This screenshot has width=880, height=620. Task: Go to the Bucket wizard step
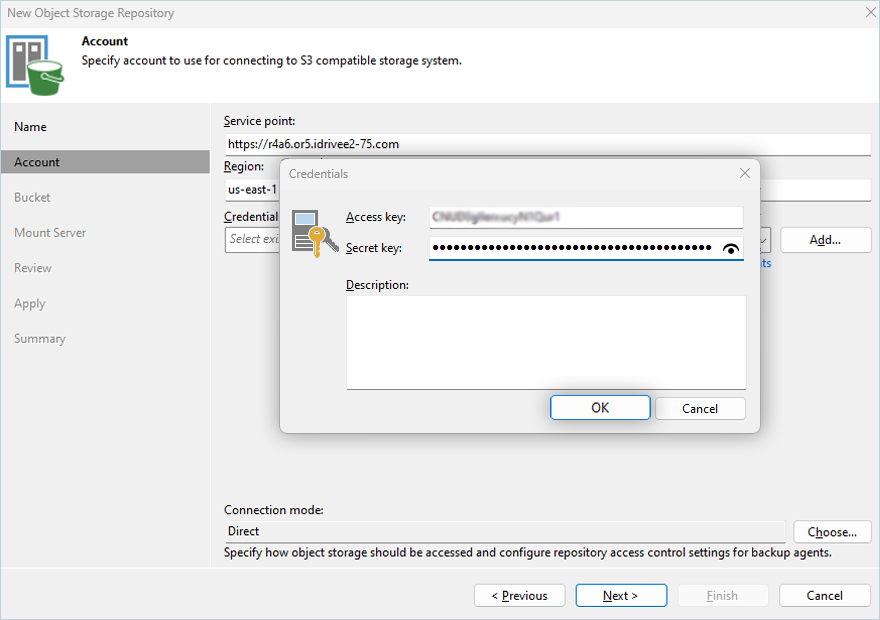click(32, 198)
